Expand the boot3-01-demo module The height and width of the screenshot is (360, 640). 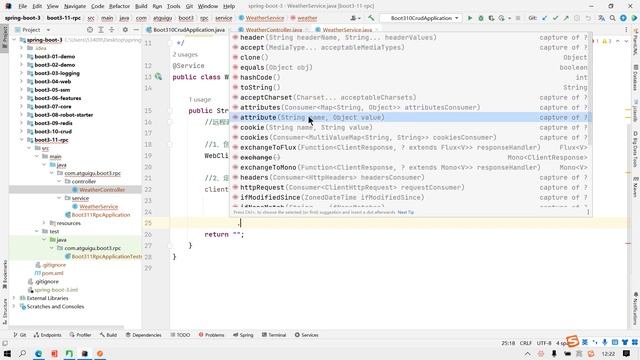tap(22, 56)
